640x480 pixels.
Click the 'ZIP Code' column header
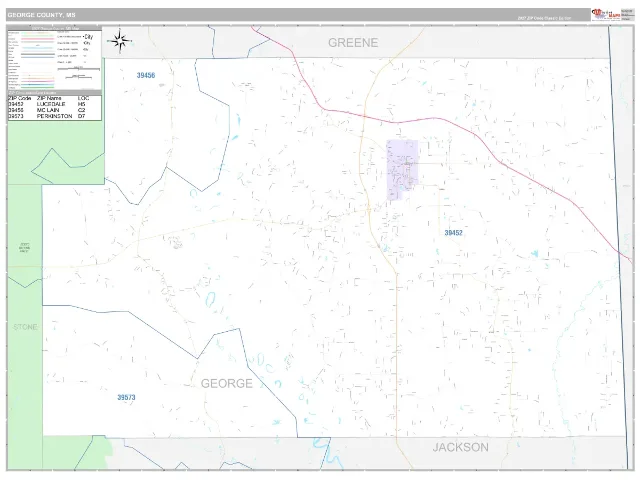(x=20, y=98)
